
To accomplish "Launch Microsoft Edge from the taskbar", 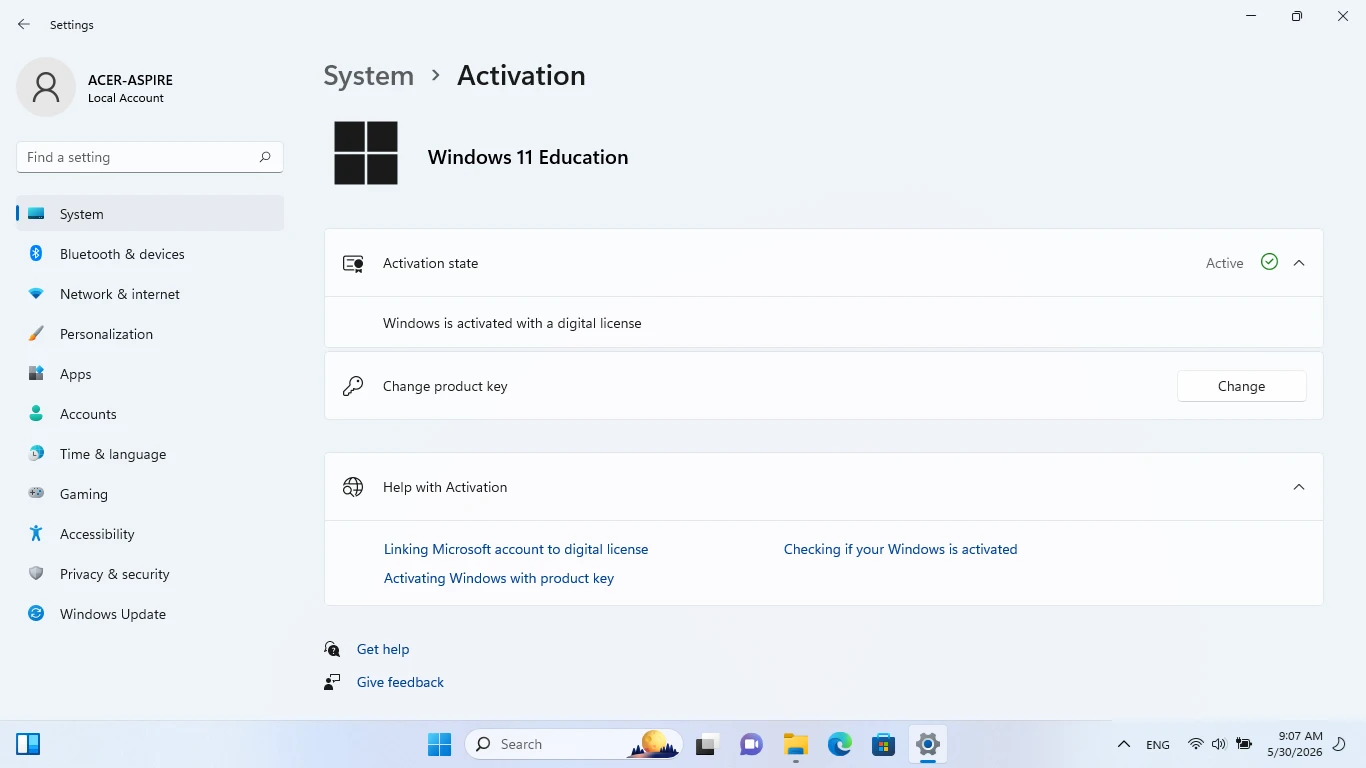I will point(839,744).
